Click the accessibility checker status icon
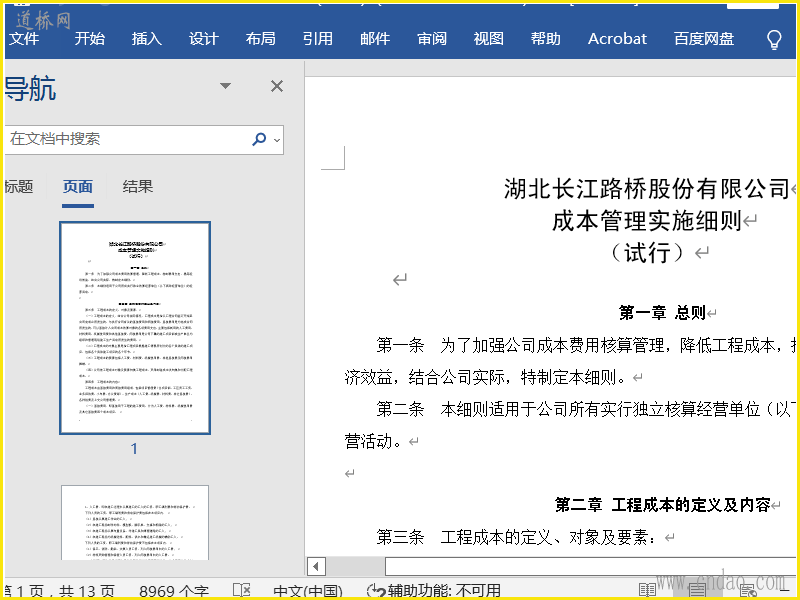This screenshot has height=600, width=800. point(376,591)
